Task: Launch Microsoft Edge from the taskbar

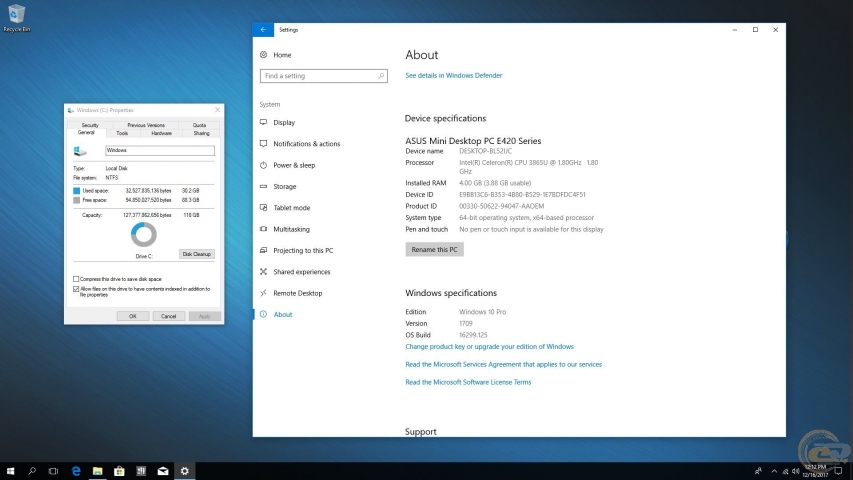Action: pos(76,471)
